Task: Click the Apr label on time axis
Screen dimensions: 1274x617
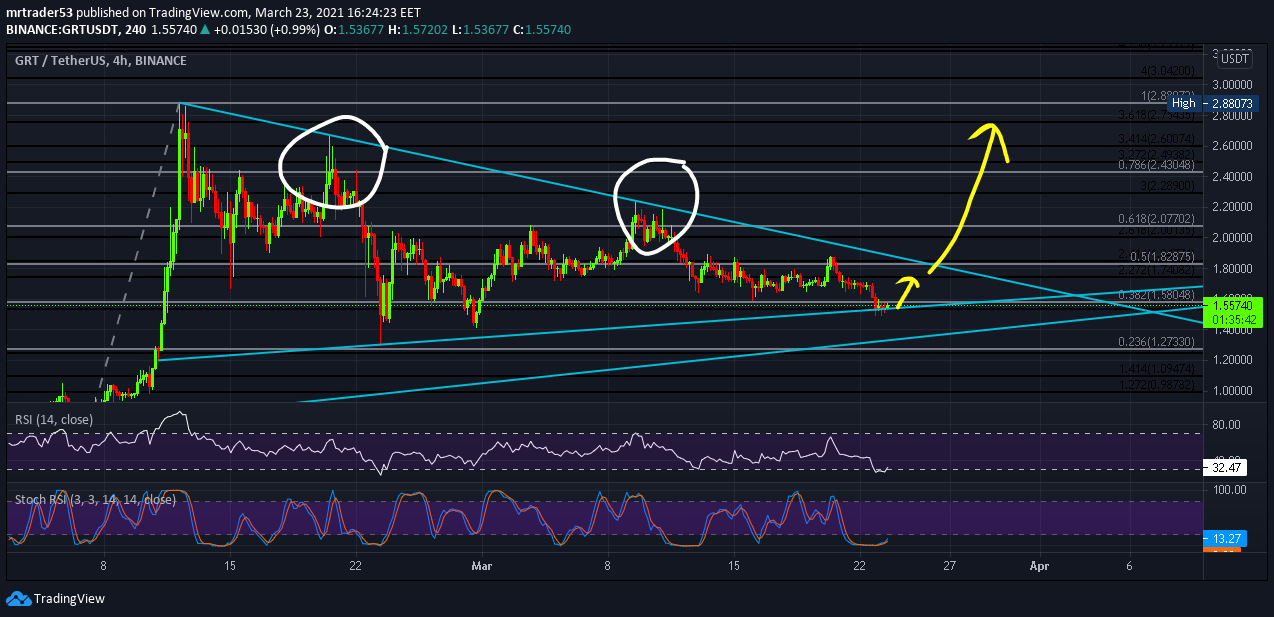Action: click(1040, 565)
